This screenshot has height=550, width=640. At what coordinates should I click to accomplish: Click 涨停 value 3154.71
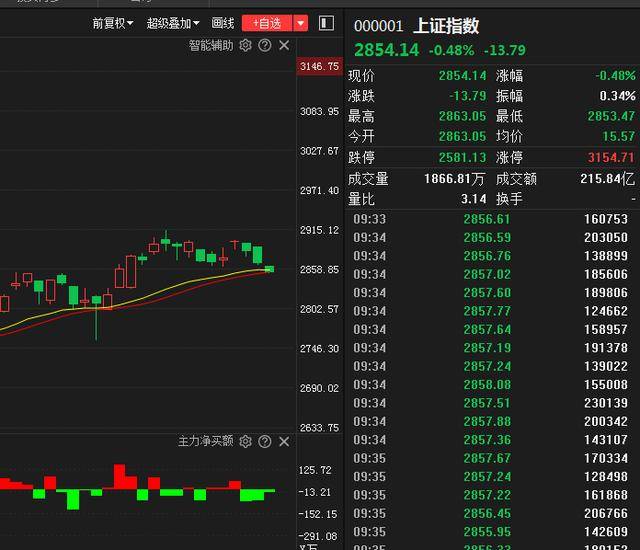coord(611,157)
